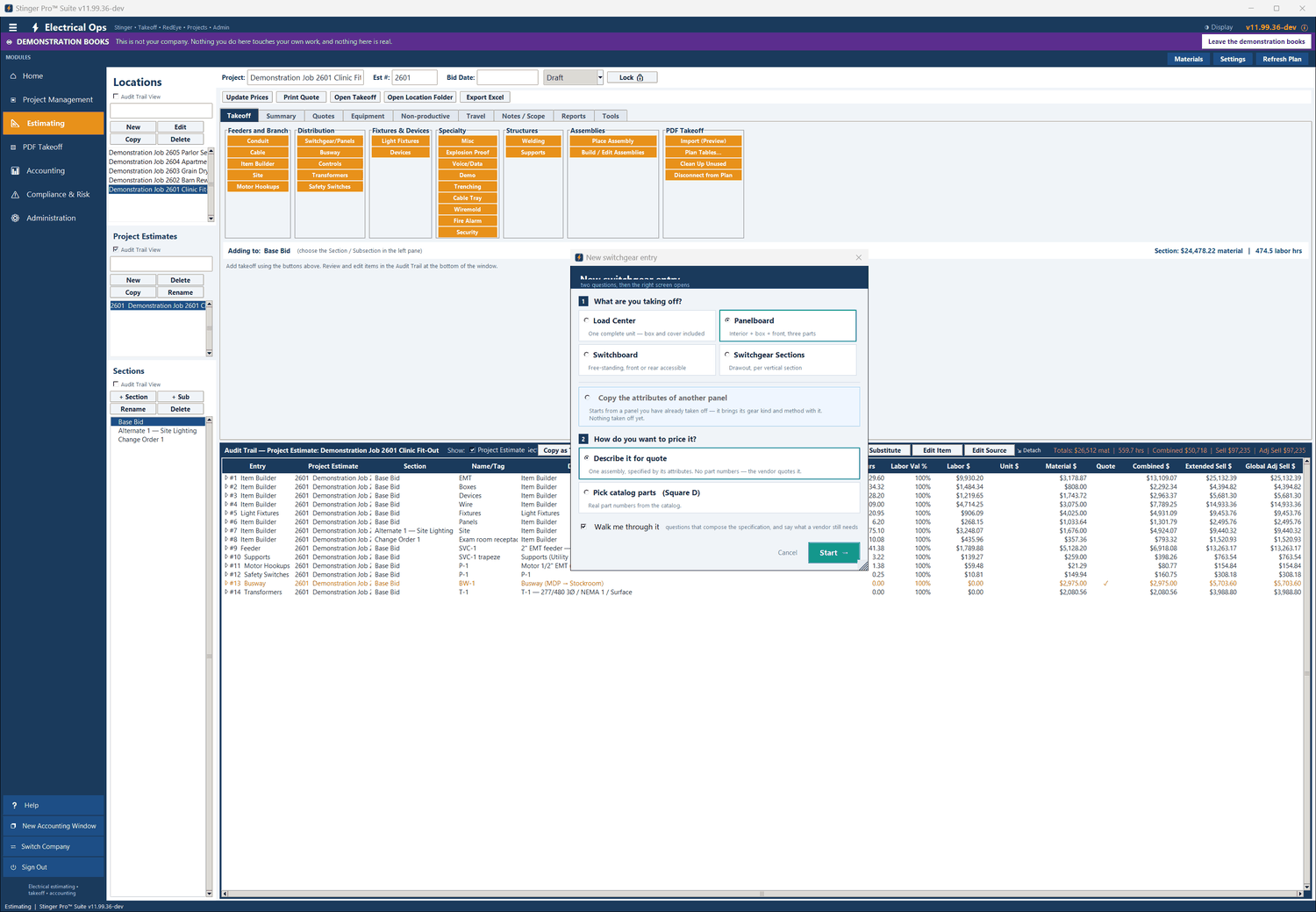Uncheck the Walk me through it checkbox
The width and height of the screenshot is (1316, 912).
coord(583,527)
